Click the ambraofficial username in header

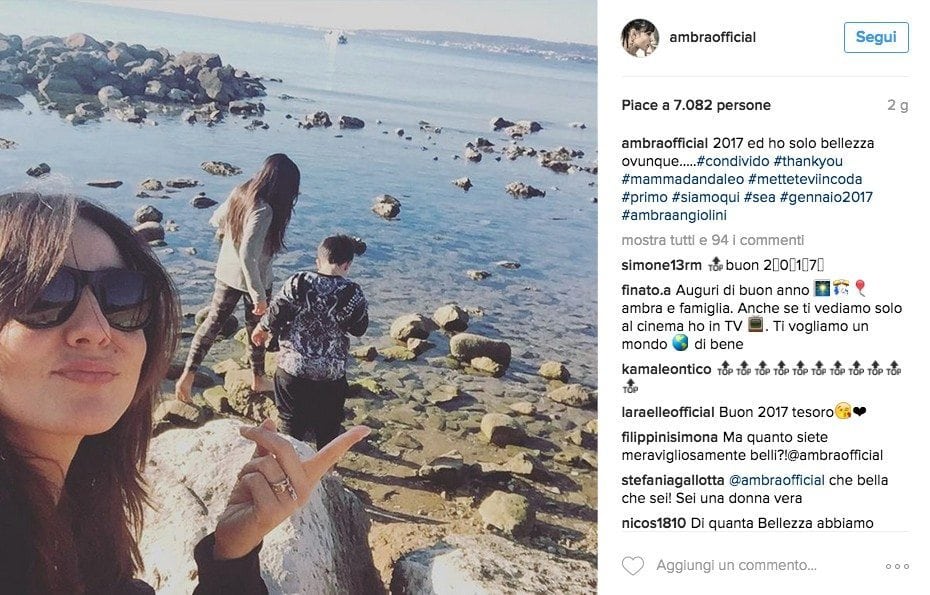click(712, 37)
